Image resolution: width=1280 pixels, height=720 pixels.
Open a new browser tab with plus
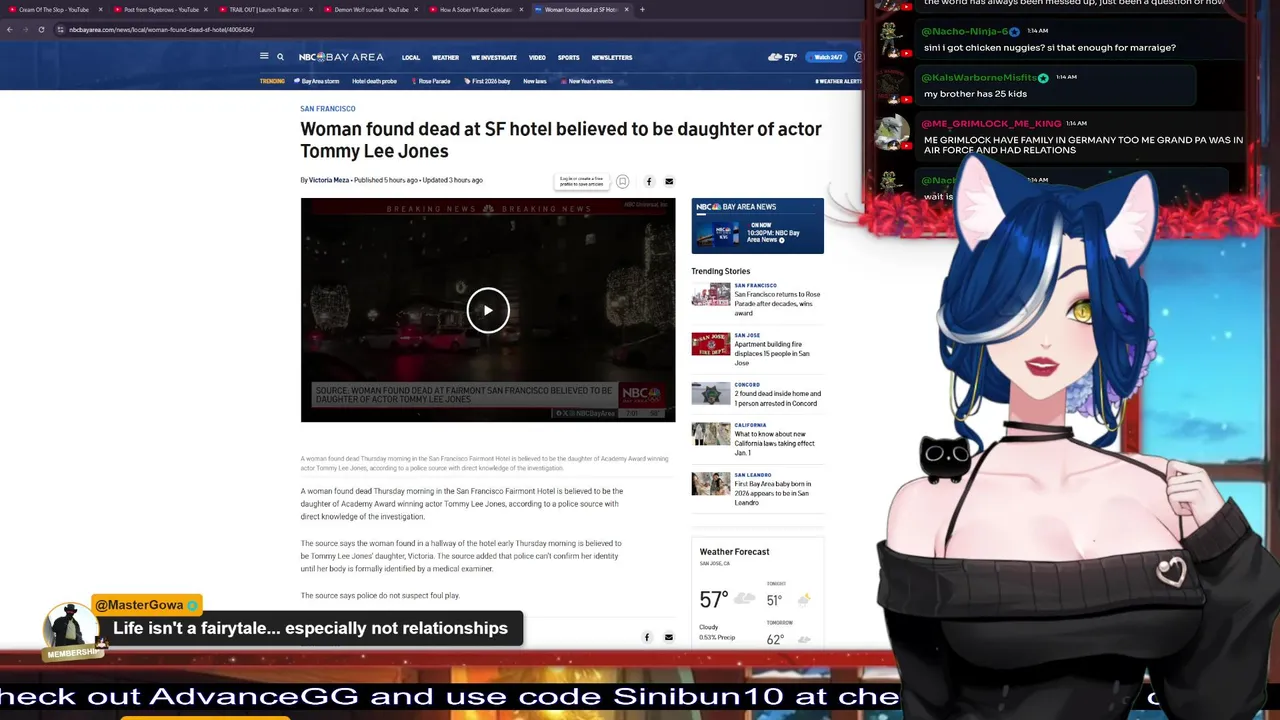point(642,9)
